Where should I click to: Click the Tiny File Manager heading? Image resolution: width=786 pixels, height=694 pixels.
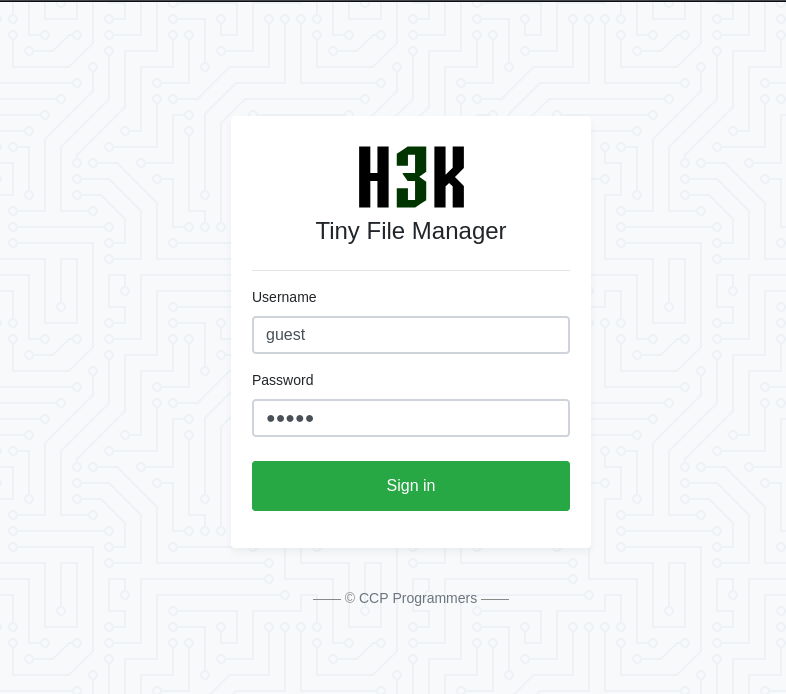pyautogui.click(x=411, y=231)
